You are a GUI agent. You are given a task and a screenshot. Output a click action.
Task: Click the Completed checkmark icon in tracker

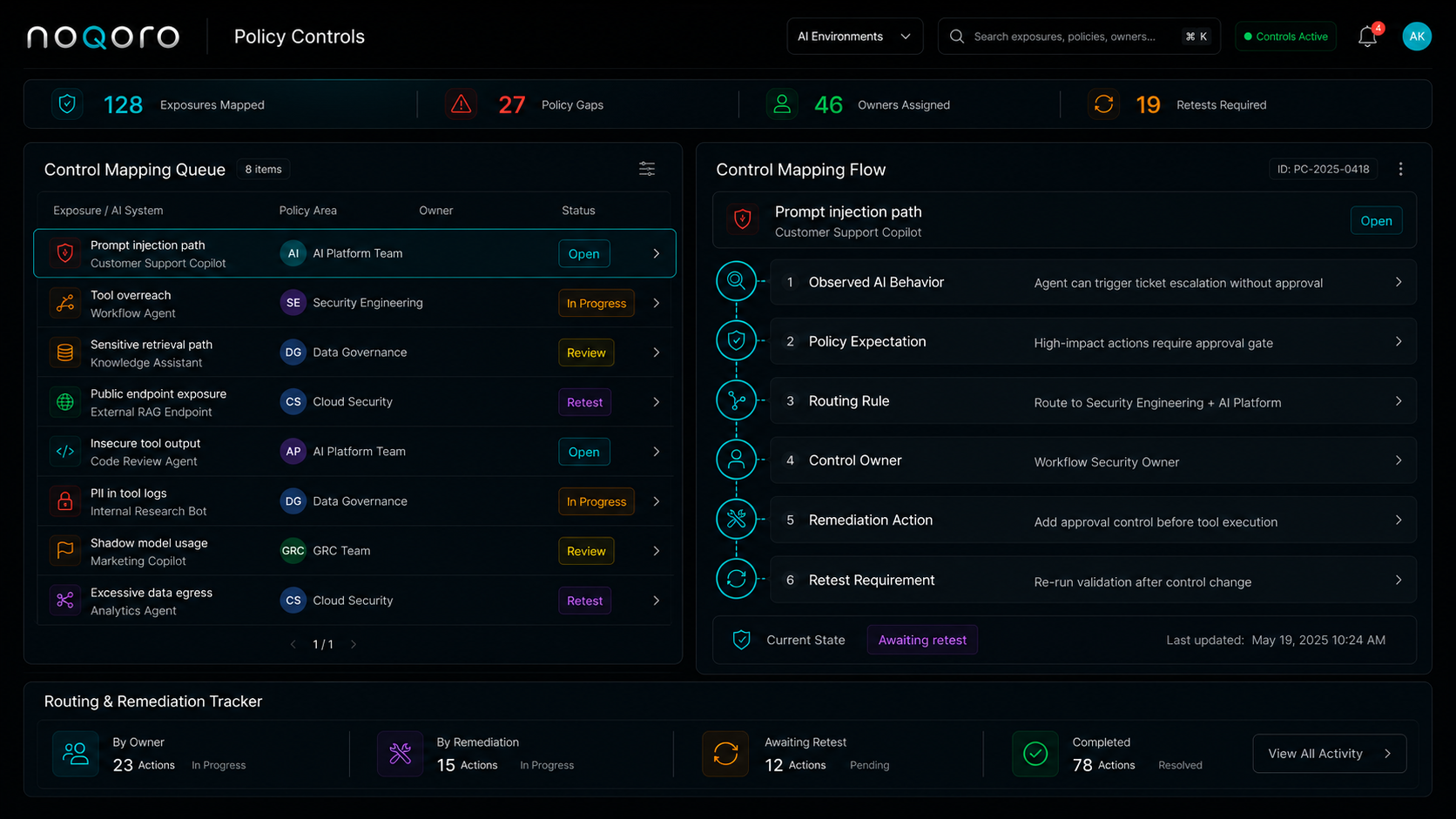tap(1035, 754)
